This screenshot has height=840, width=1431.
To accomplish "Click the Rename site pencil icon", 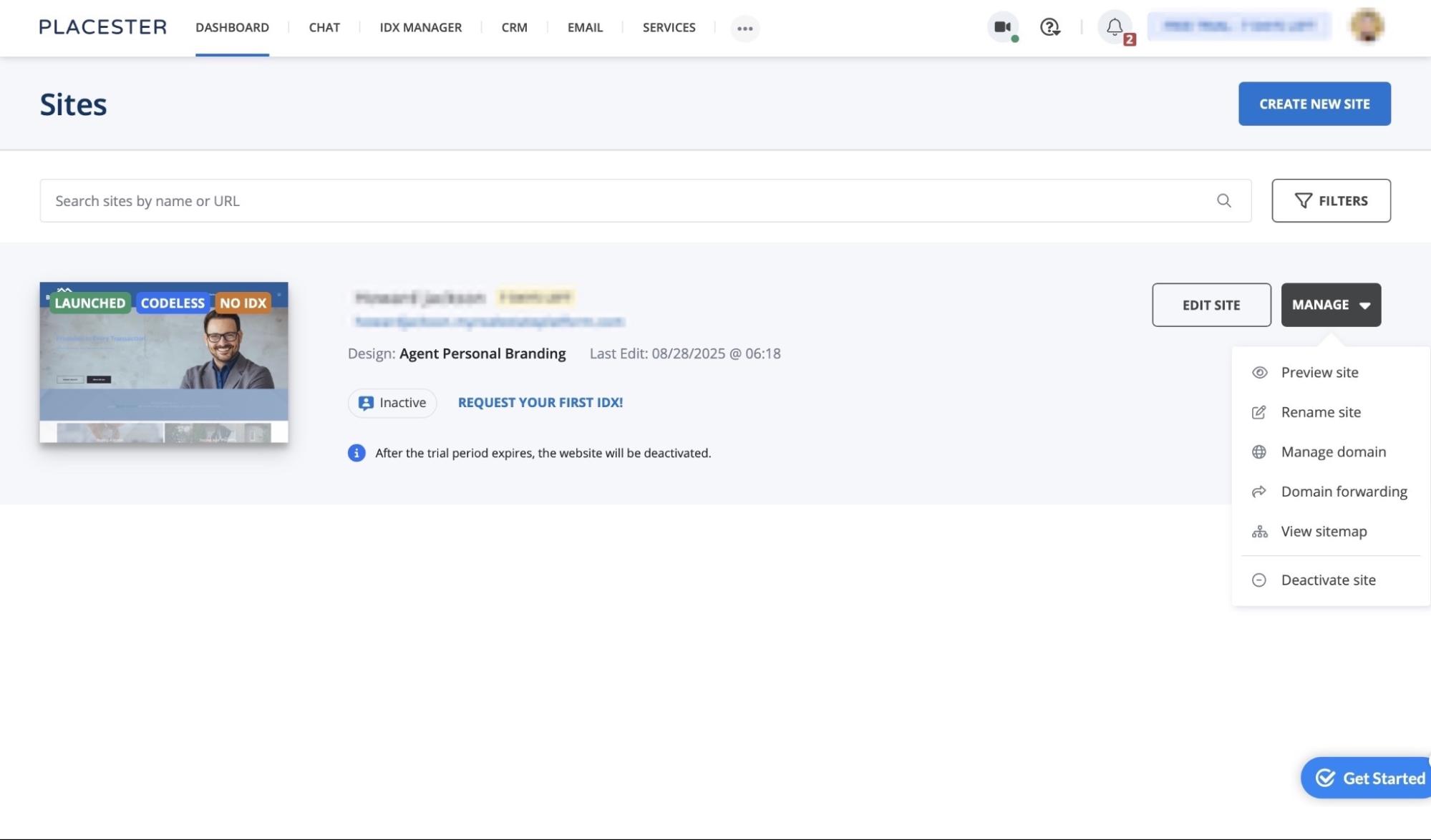I will [1258, 412].
